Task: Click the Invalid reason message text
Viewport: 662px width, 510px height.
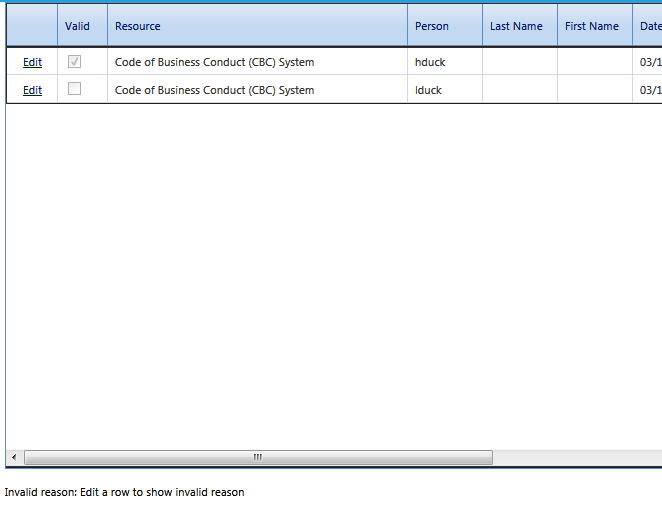Action: pyautogui.click(x=124, y=492)
